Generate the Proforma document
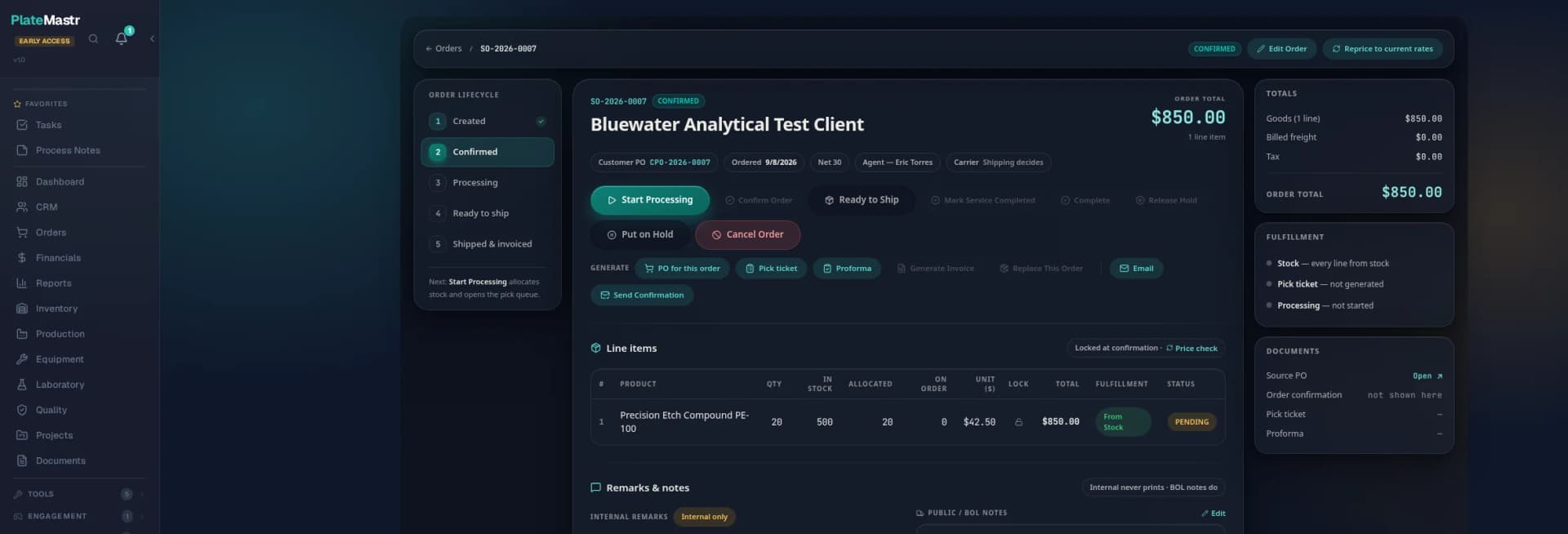Screen dimensions: 1568x534 [847, 268]
